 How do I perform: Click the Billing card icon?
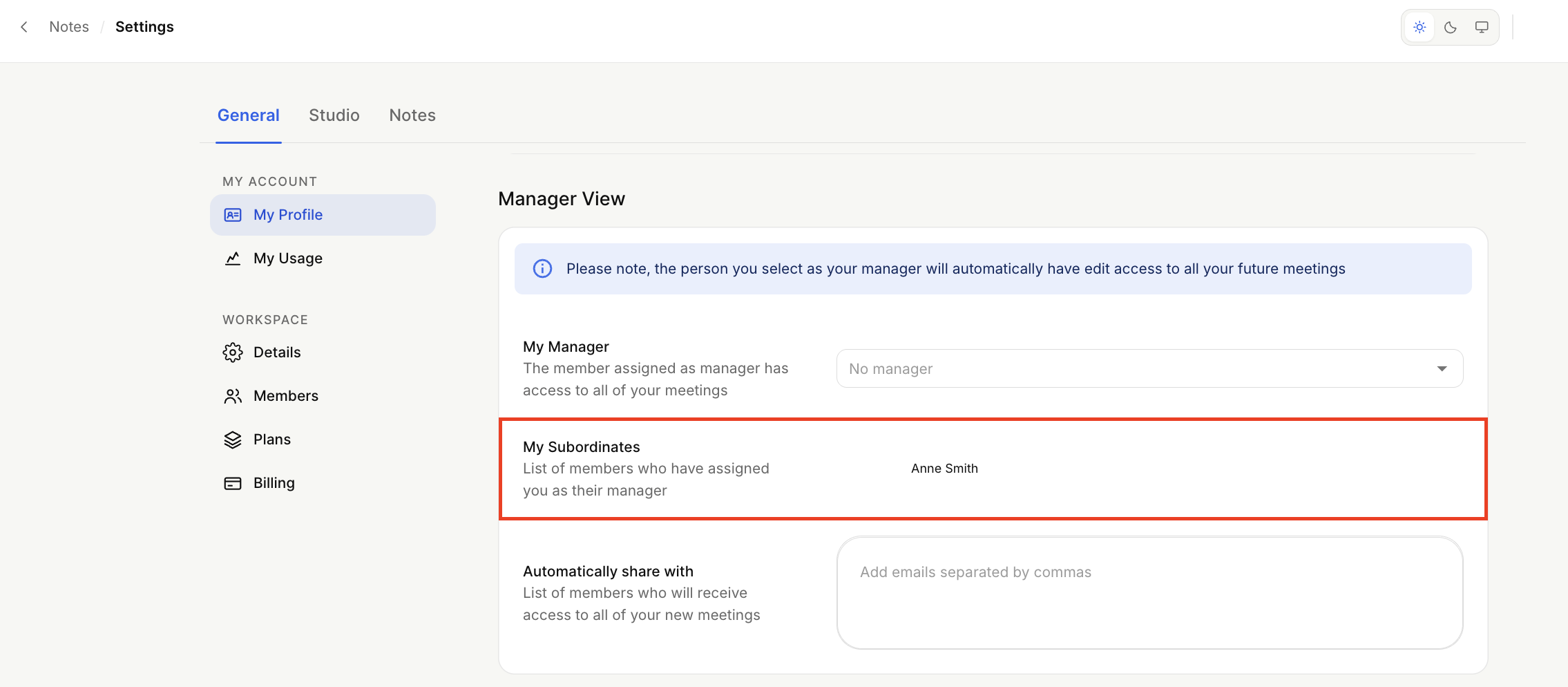point(233,483)
